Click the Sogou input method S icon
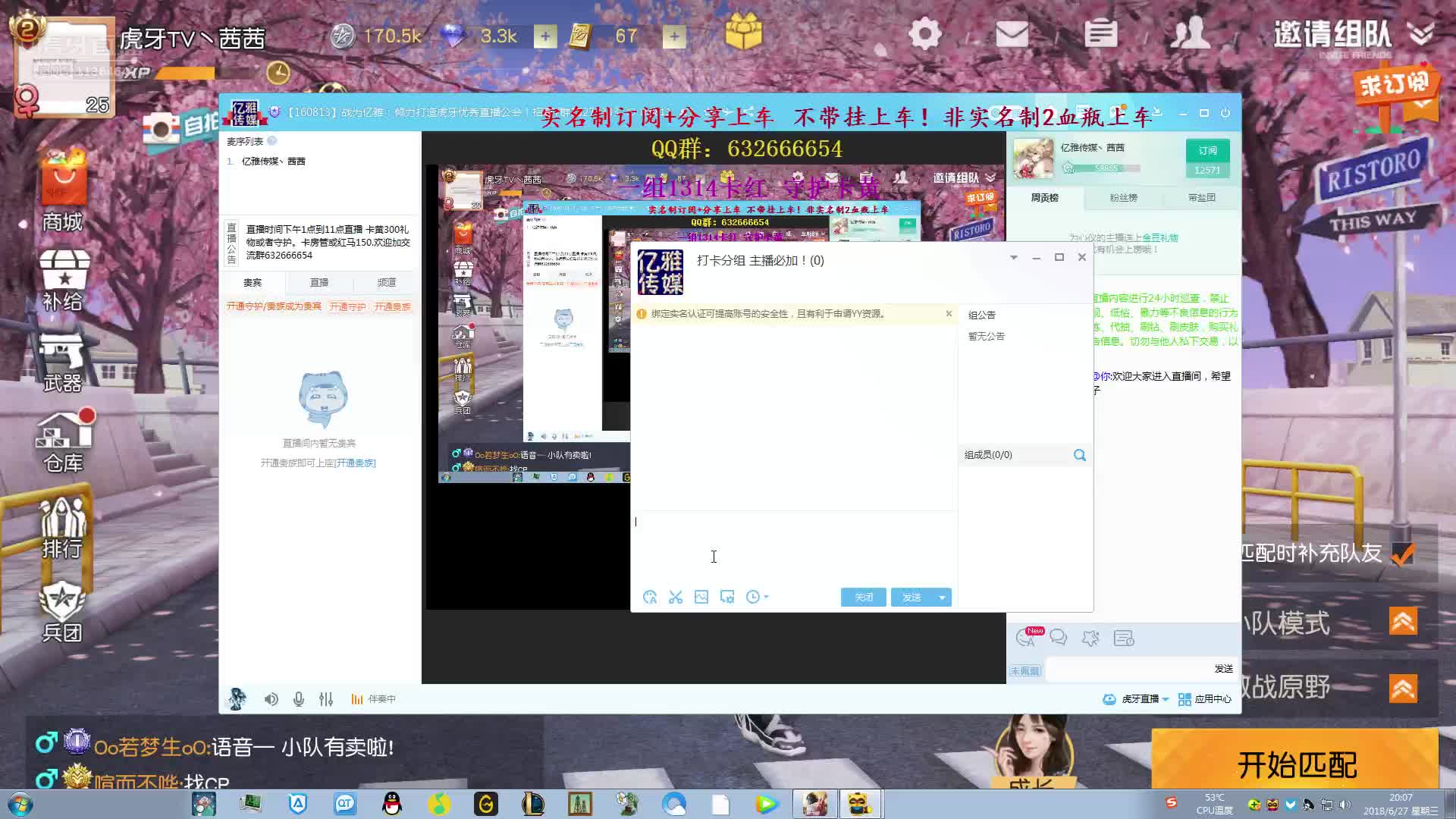 [x=1172, y=802]
